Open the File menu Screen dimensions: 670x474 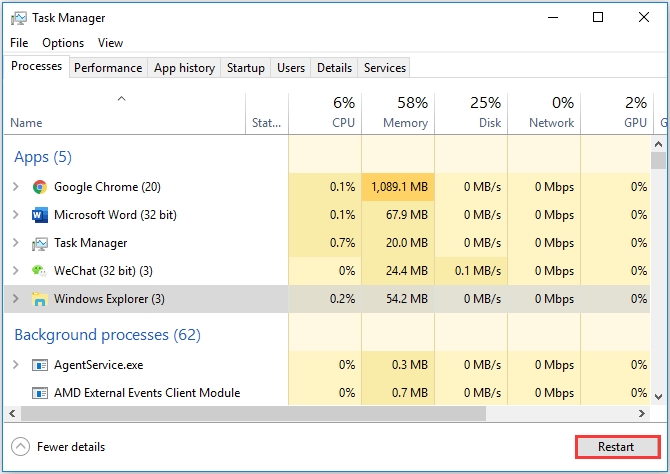[19, 43]
